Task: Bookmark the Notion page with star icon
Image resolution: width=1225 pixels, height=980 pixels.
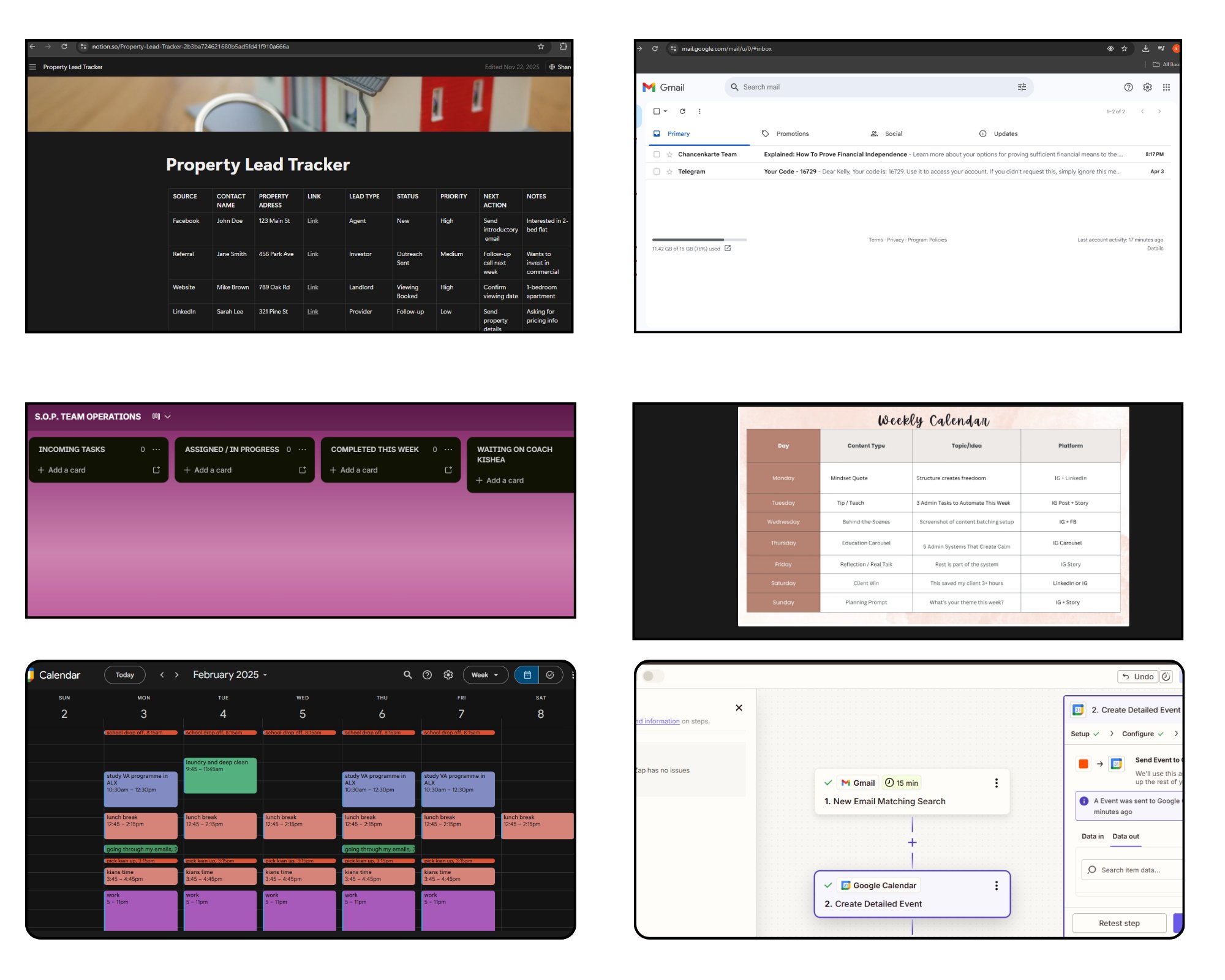Action: (x=541, y=47)
